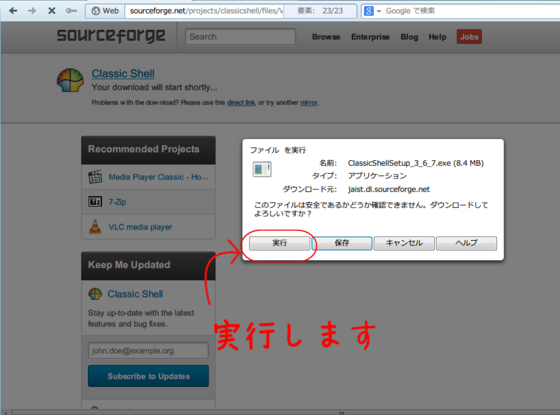This screenshot has width=560, height=415.
Task: Click the 保存 (Save) button
Action: [342, 243]
